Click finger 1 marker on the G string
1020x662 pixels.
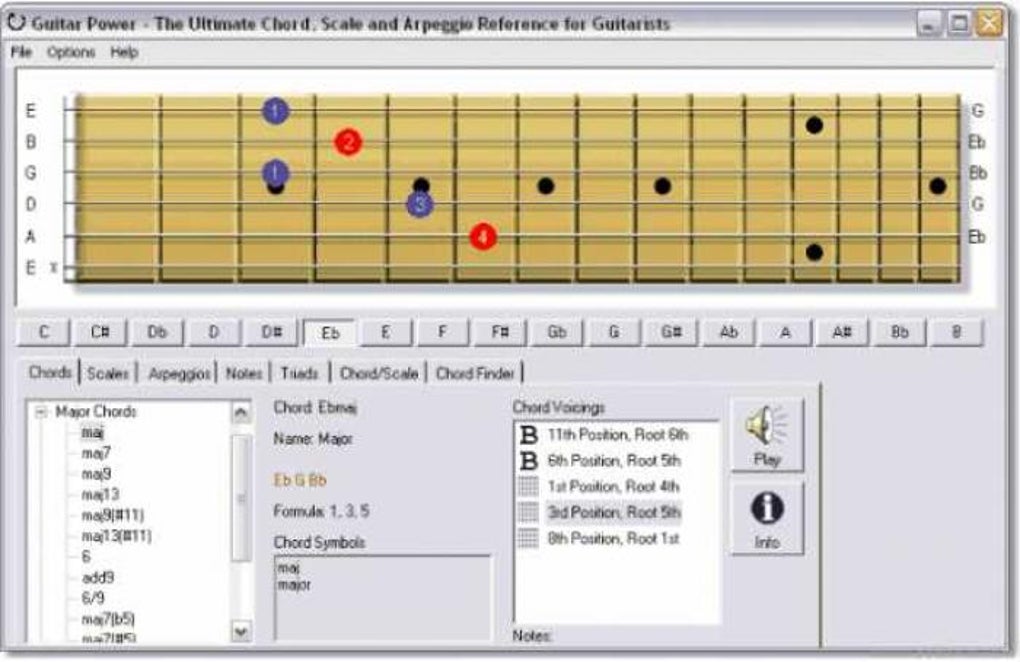pos(276,173)
